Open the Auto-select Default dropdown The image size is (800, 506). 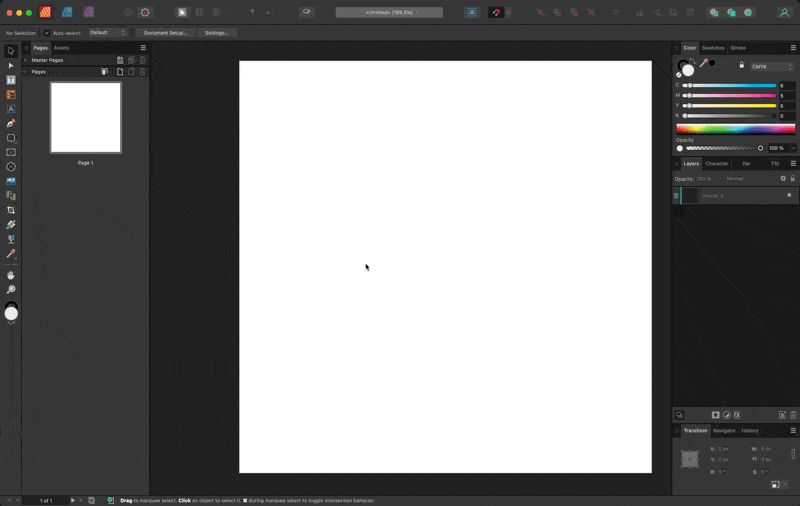tap(108, 33)
